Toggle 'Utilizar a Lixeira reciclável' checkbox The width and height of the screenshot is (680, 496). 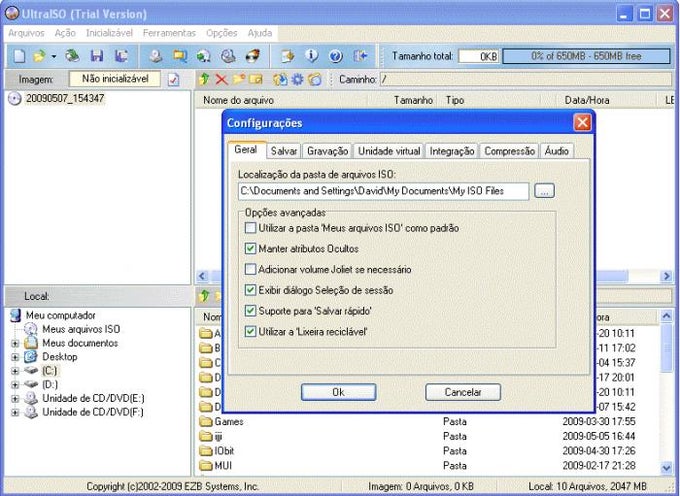[250, 331]
